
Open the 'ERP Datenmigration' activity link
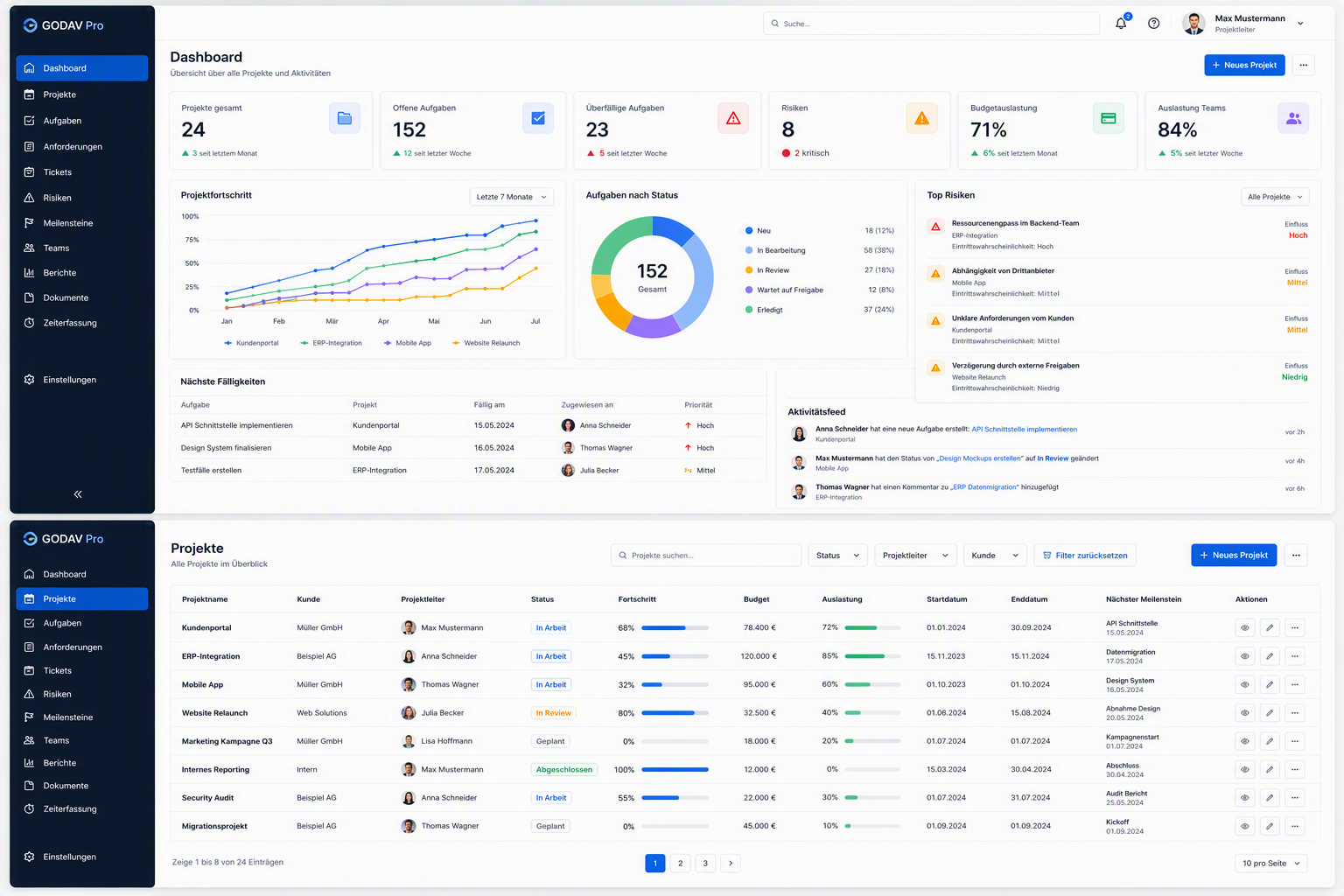[x=985, y=487]
